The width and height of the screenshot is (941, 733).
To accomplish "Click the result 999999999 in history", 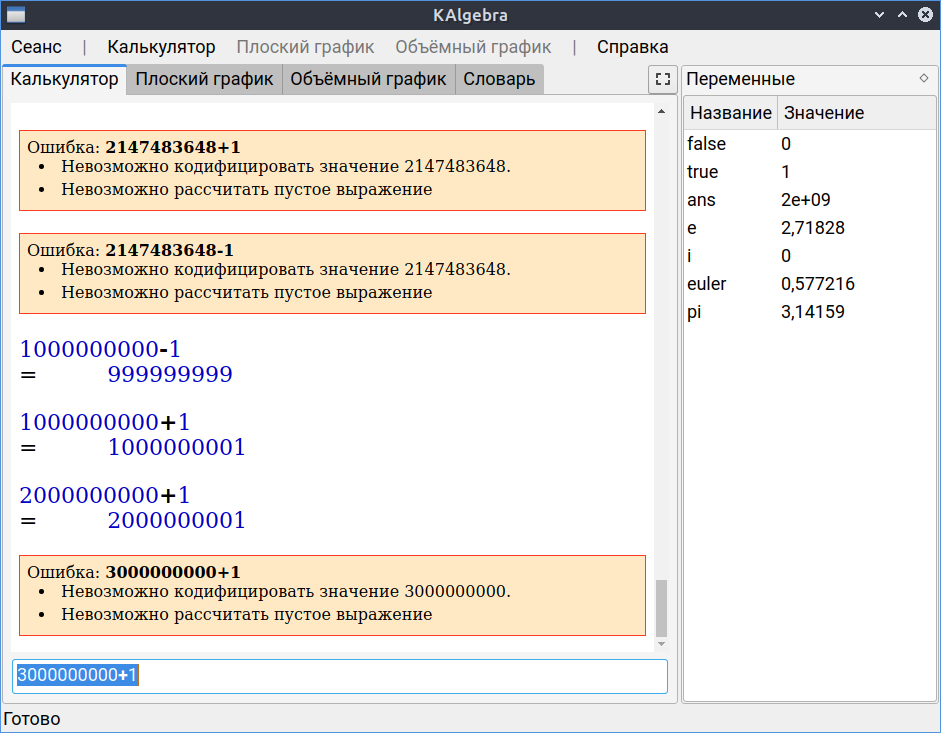I will pos(170,375).
